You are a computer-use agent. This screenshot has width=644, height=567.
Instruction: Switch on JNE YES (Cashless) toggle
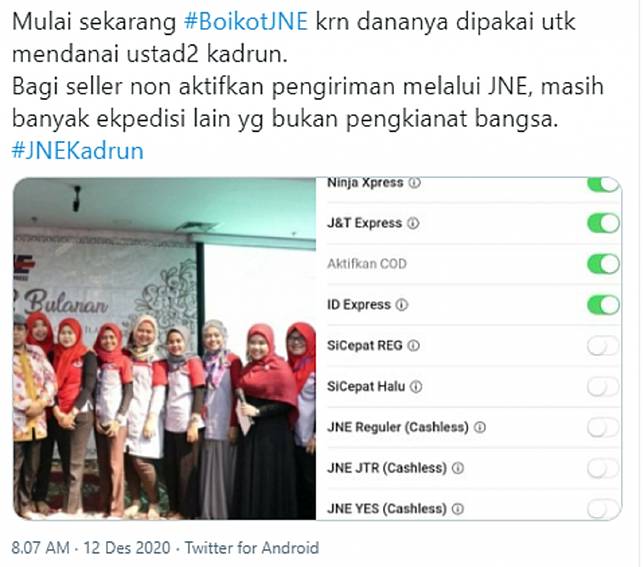(603, 509)
